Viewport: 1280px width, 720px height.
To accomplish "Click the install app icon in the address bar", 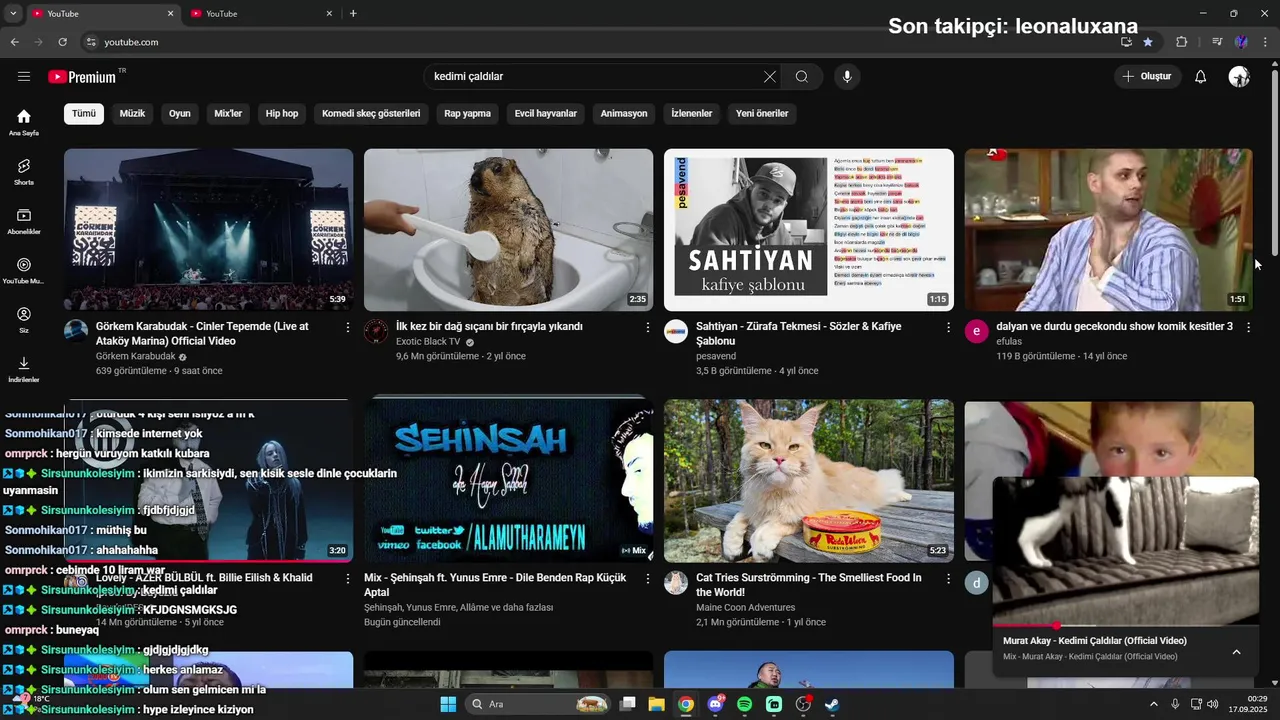I will [x=1126, y=42].
